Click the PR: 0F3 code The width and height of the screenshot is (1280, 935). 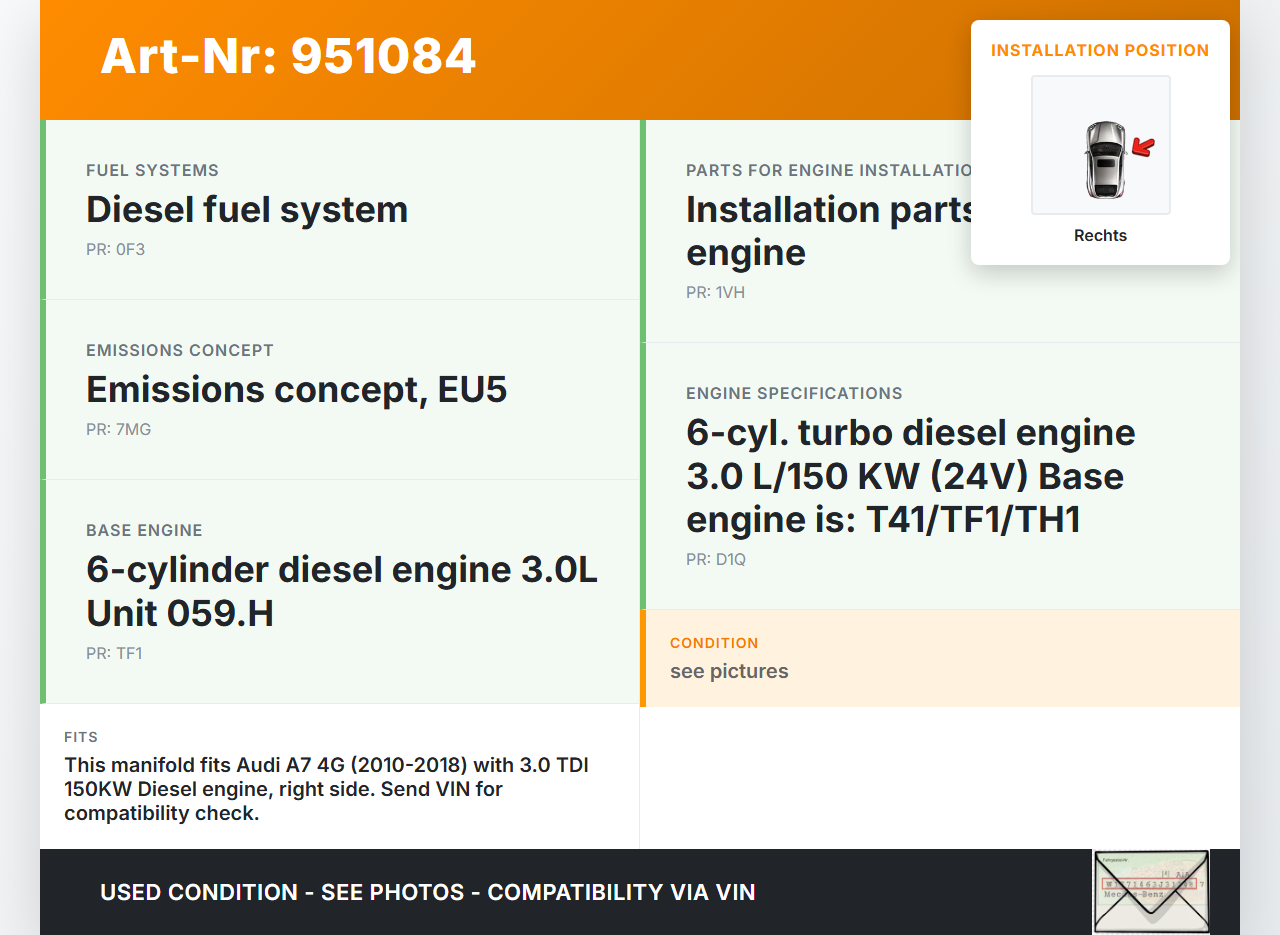(x=115, y=249)
